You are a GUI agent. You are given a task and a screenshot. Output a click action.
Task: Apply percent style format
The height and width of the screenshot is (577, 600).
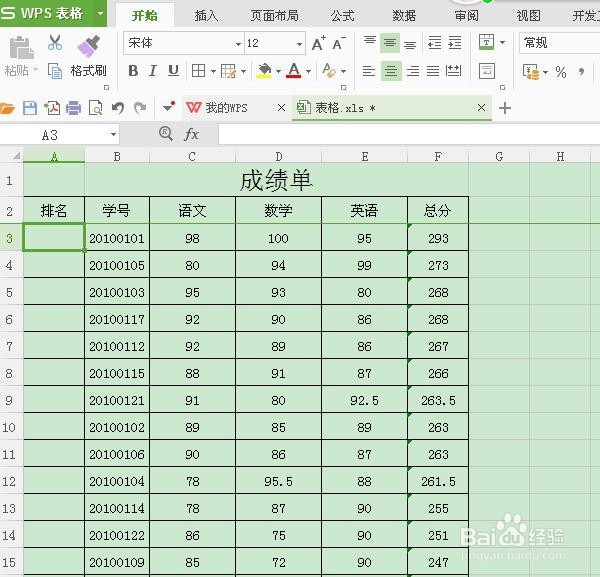[561, 72]
